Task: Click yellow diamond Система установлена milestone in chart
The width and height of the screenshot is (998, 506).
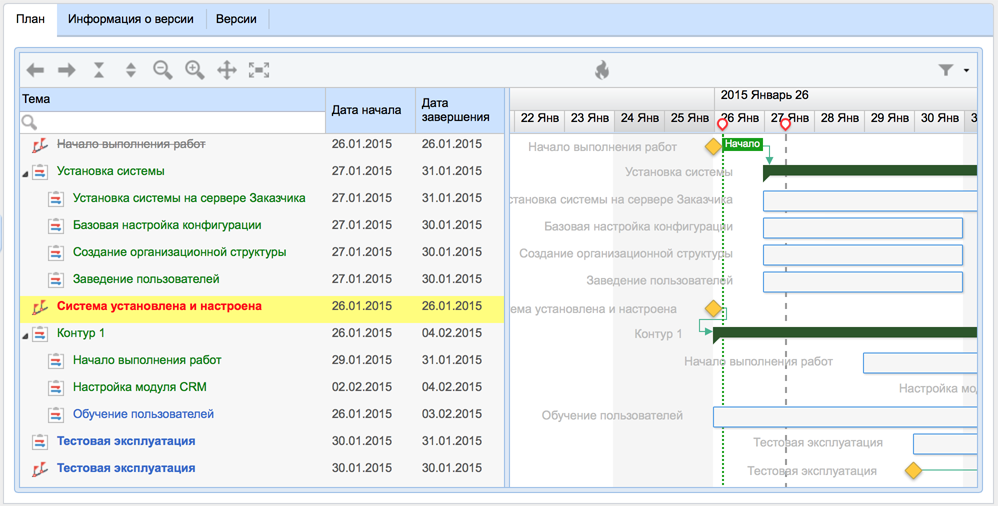Action: [x=713, y=309]
